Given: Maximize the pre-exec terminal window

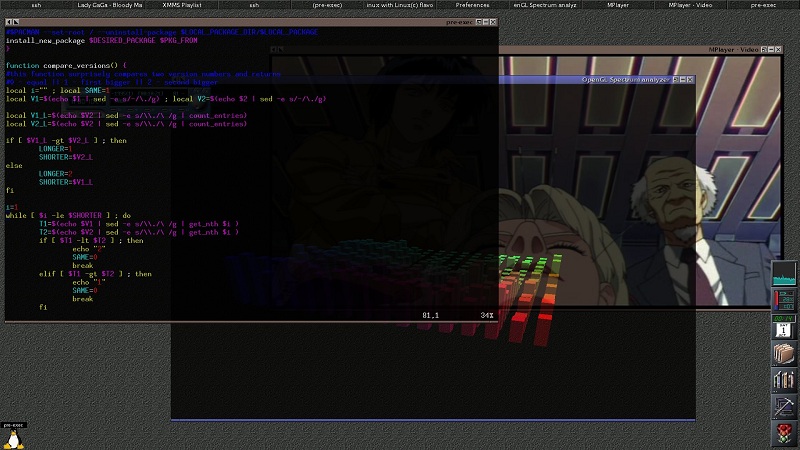Looking at the screenshot, I should point(481,21).
